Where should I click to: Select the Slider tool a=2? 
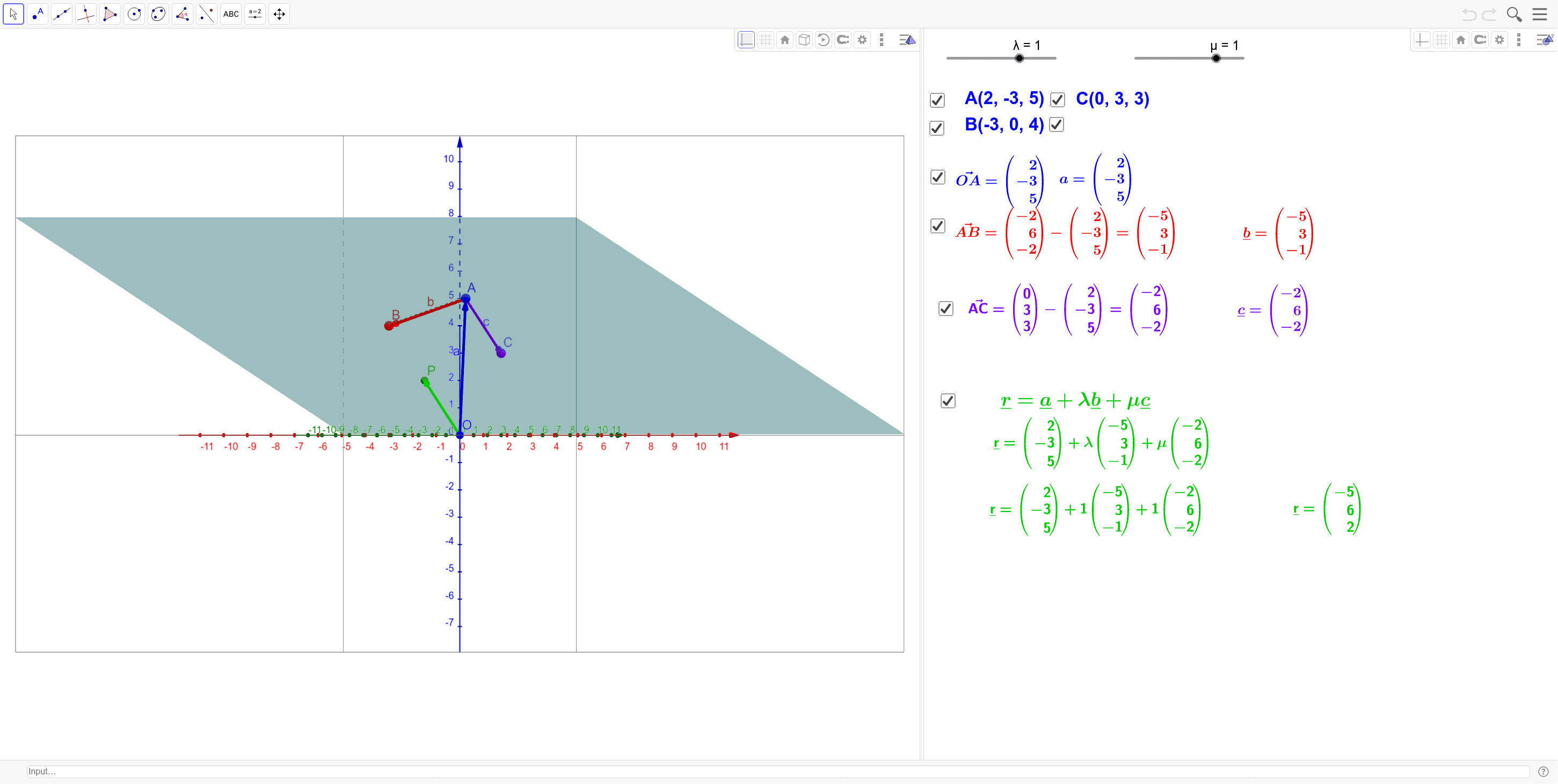point(254,14)
